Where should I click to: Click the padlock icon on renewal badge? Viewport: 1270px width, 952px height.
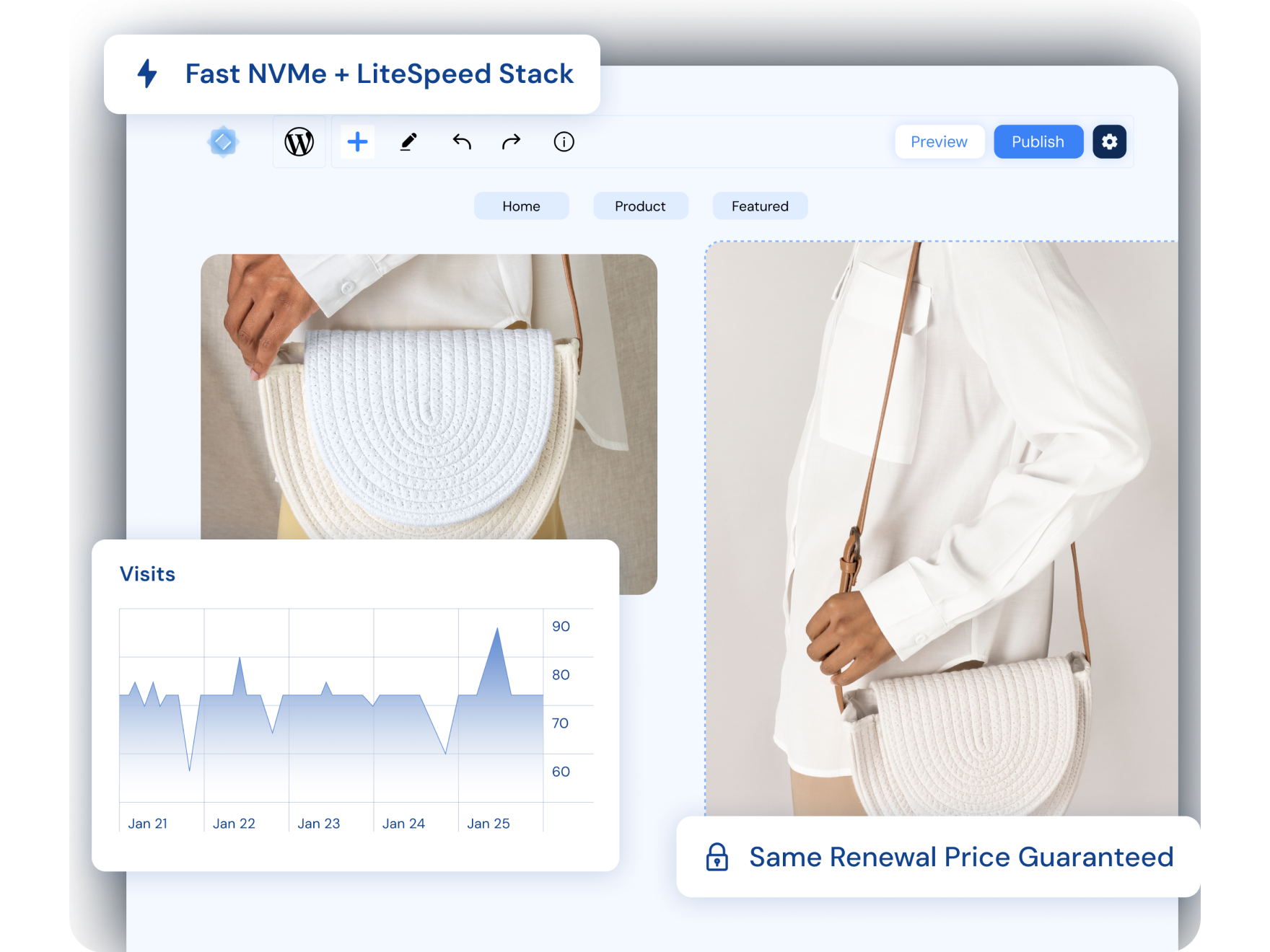pyautogui.click(x=717, y=857)
